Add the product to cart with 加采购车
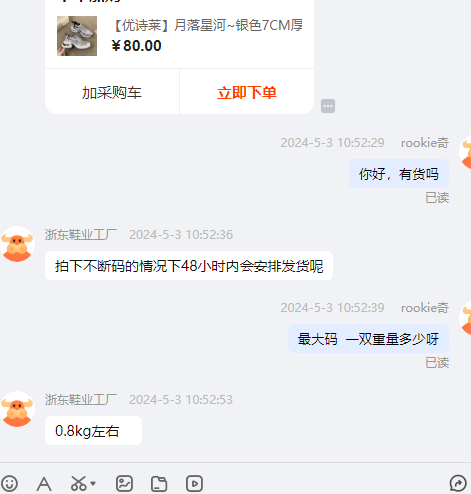The width and height of the screenshot is (471, 494). (x=112, y=92)
